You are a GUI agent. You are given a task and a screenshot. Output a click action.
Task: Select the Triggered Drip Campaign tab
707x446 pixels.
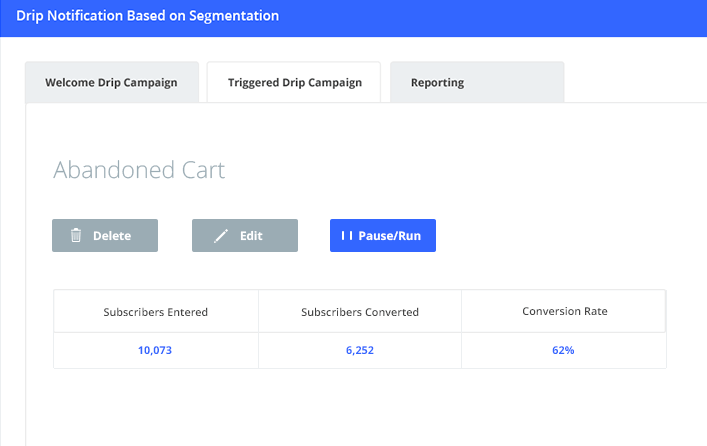point(293,83)
